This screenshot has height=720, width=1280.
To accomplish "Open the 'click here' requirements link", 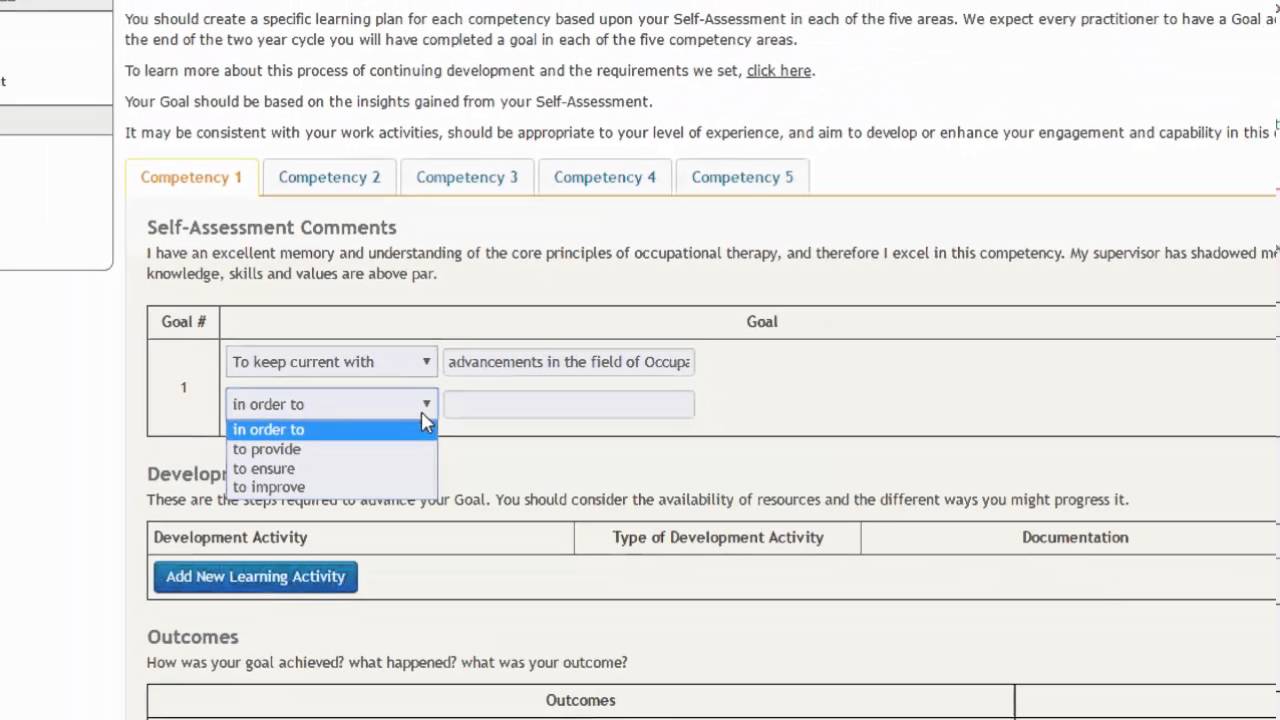I will [x=778, y=71].
